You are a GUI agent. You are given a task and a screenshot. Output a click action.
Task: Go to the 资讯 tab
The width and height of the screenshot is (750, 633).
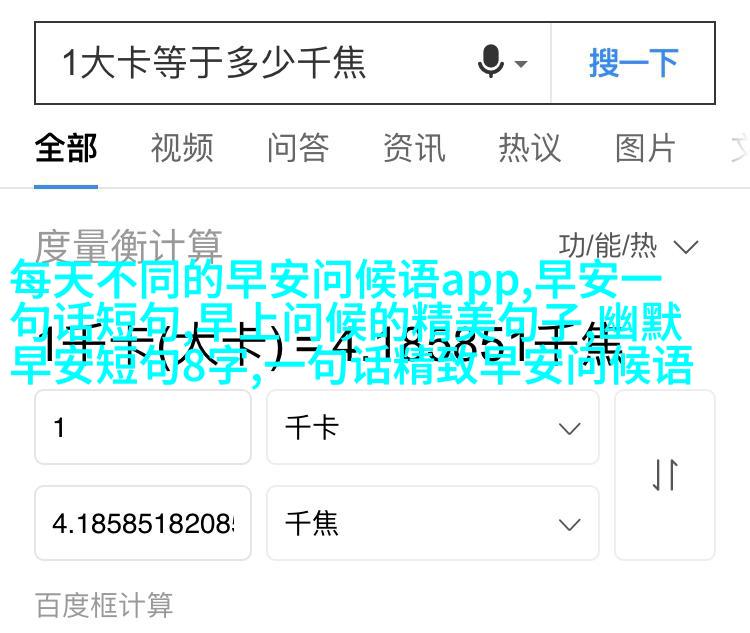[414, 148]
